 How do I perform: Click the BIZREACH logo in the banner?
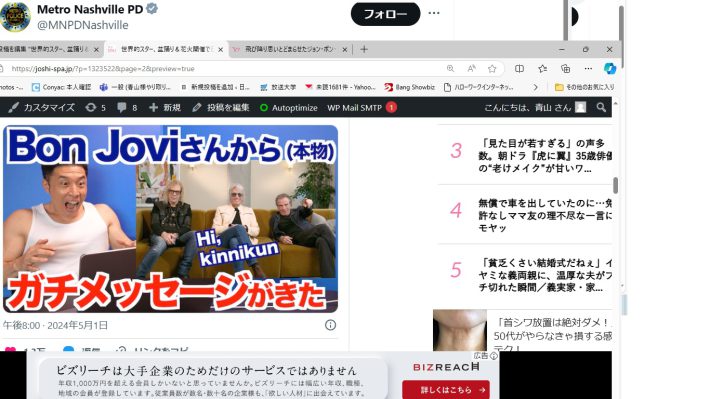click(446, 367)
